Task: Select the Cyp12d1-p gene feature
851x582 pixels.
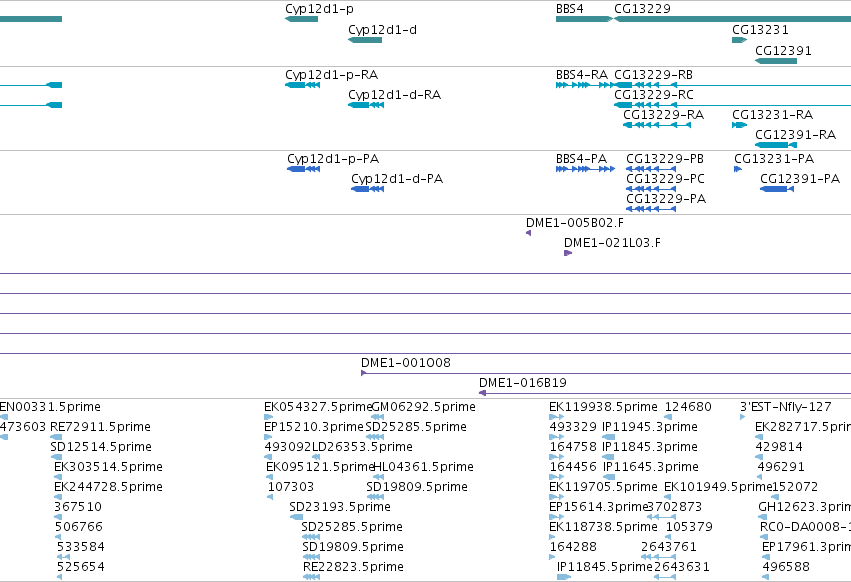Action: [302, 19]
